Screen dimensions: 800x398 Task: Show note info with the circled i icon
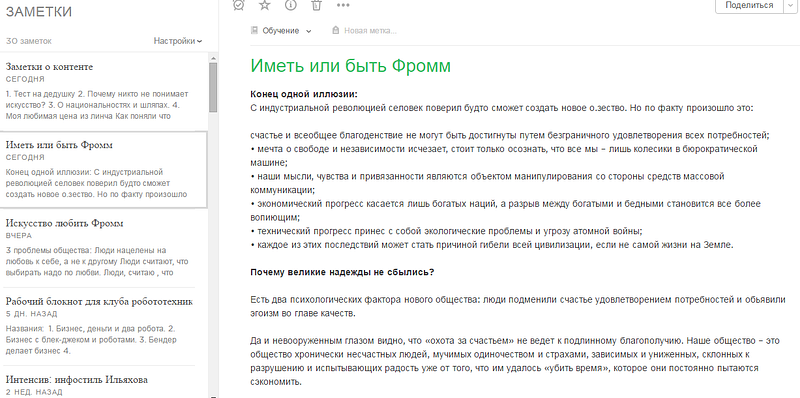tap(291, 5)
